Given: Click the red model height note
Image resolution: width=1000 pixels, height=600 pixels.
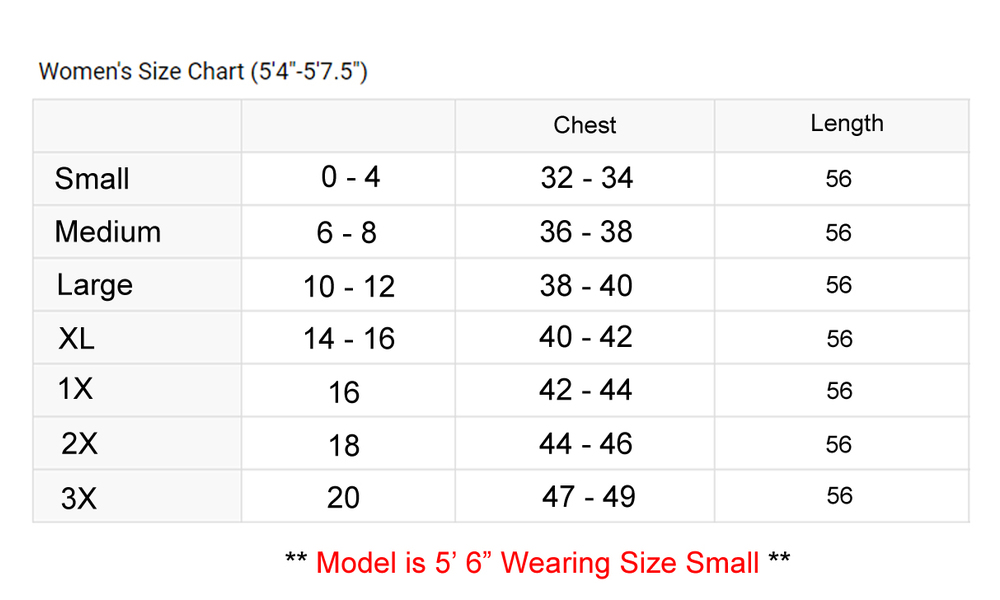Looking at the screenshot, I should (538, 562).
